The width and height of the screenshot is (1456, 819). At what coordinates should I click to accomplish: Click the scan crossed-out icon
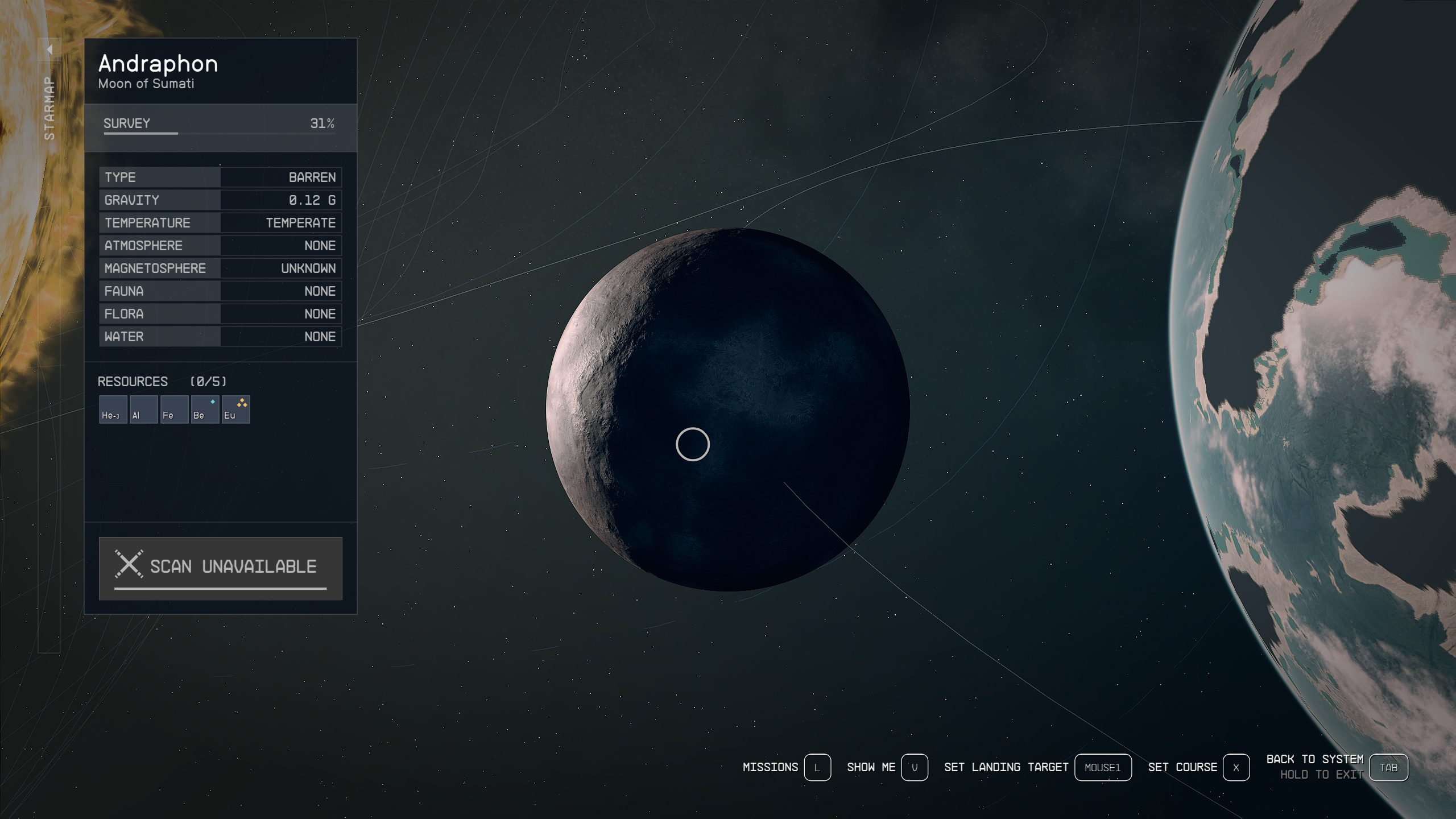[x=130, y=565]
